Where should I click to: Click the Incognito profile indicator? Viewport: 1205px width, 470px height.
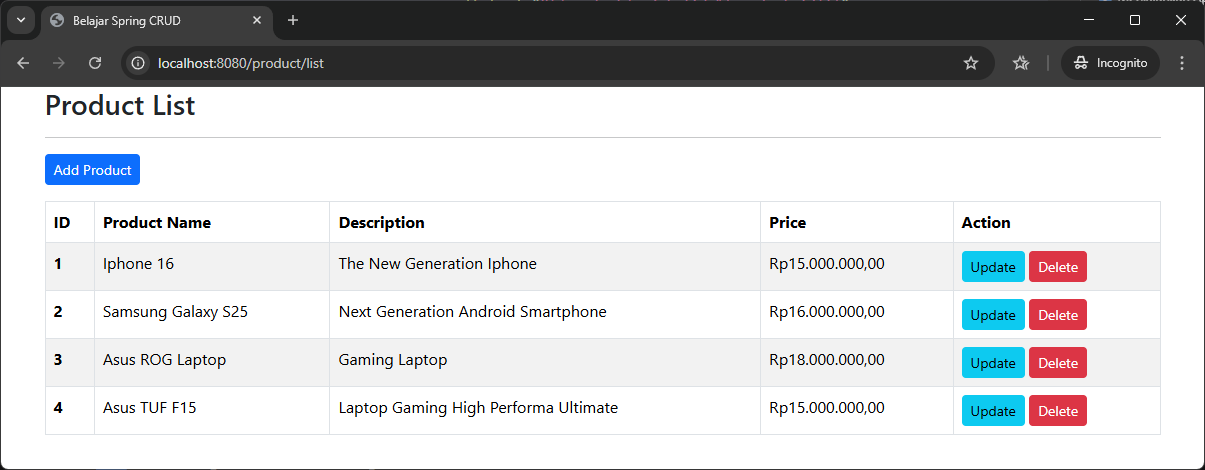pyautogui.click(x=1110, y=63)
